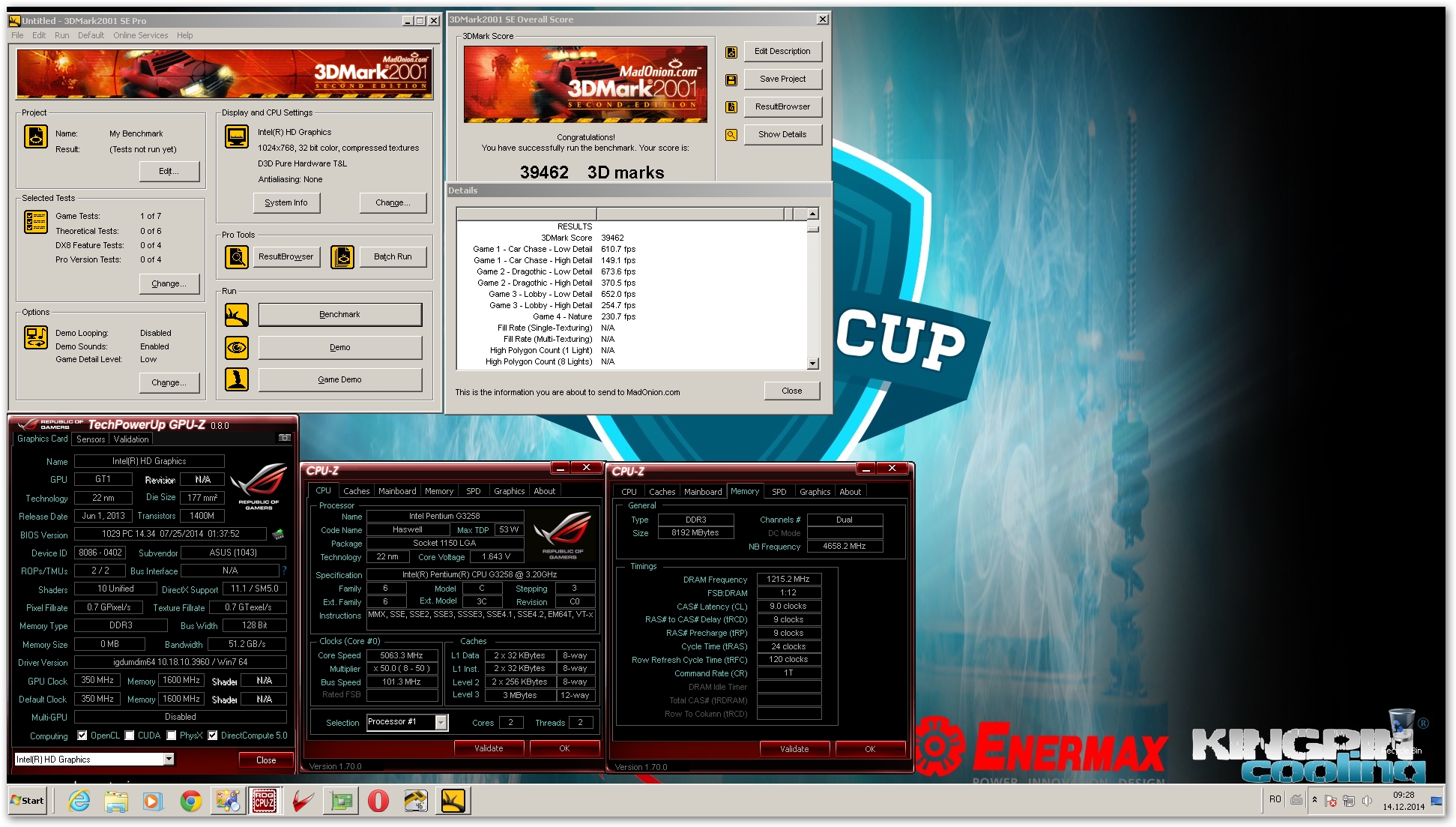Switch to the Caches tab in left CPU-Z

357,491
